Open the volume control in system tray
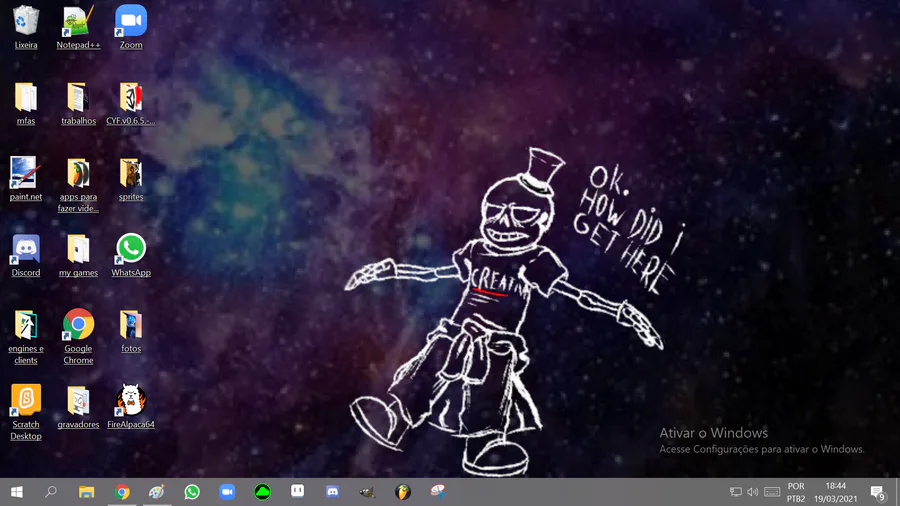Image resolution: width=900 pixels, height=506 pixels. pyautogui.click(x=752, y=492)
